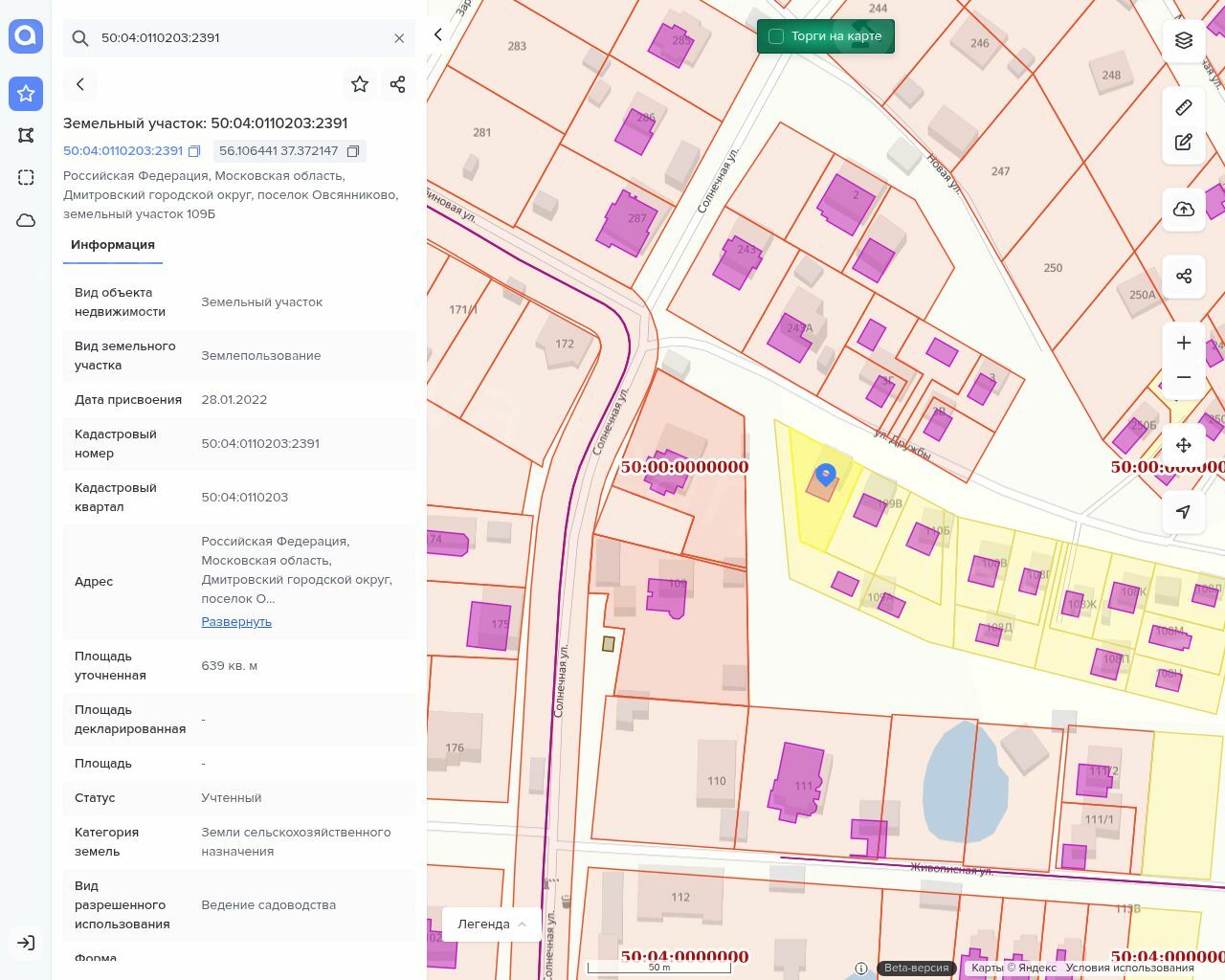Enable the Торги на карте checkbox
The image size is (1225, 980).
point(776,36)
